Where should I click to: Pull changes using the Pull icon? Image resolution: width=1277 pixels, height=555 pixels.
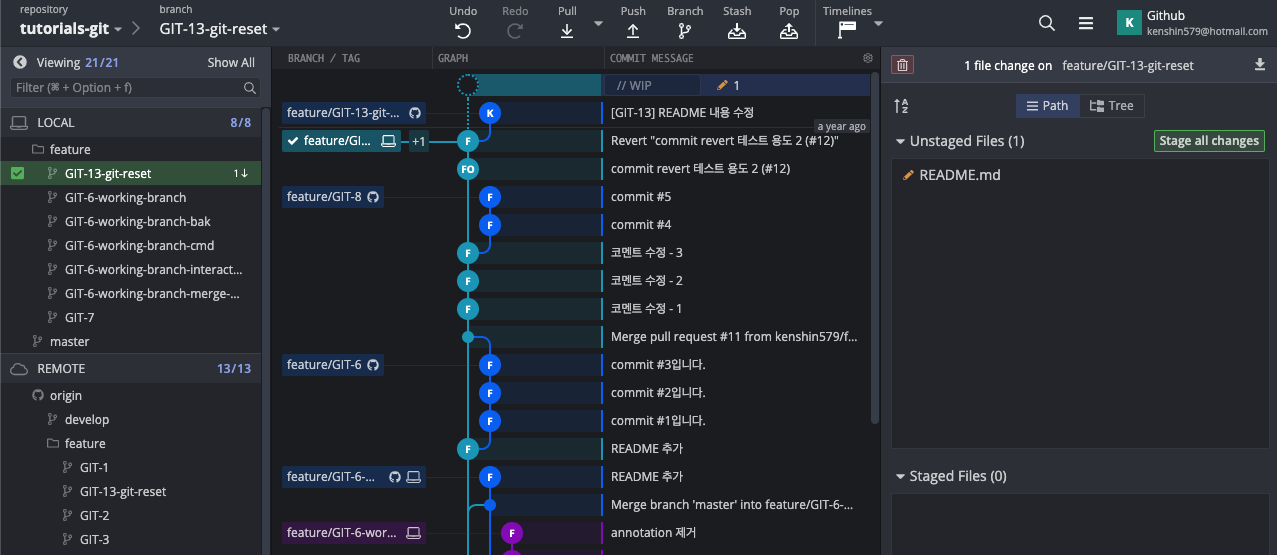click(x=567, y=30)
